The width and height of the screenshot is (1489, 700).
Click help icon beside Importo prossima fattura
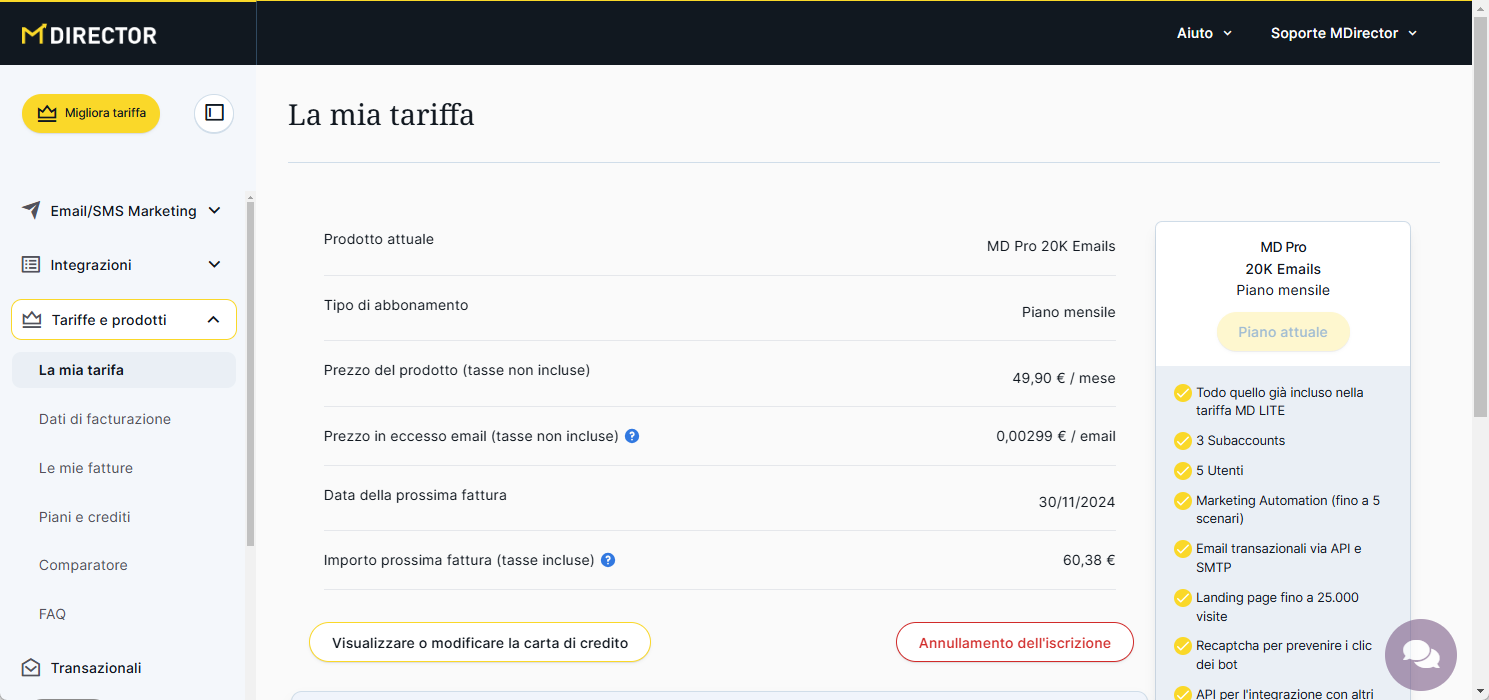(608, 560)
